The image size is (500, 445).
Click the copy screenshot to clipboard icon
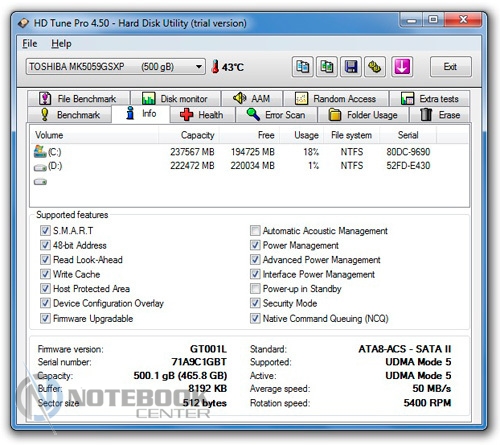coord(326,67)
